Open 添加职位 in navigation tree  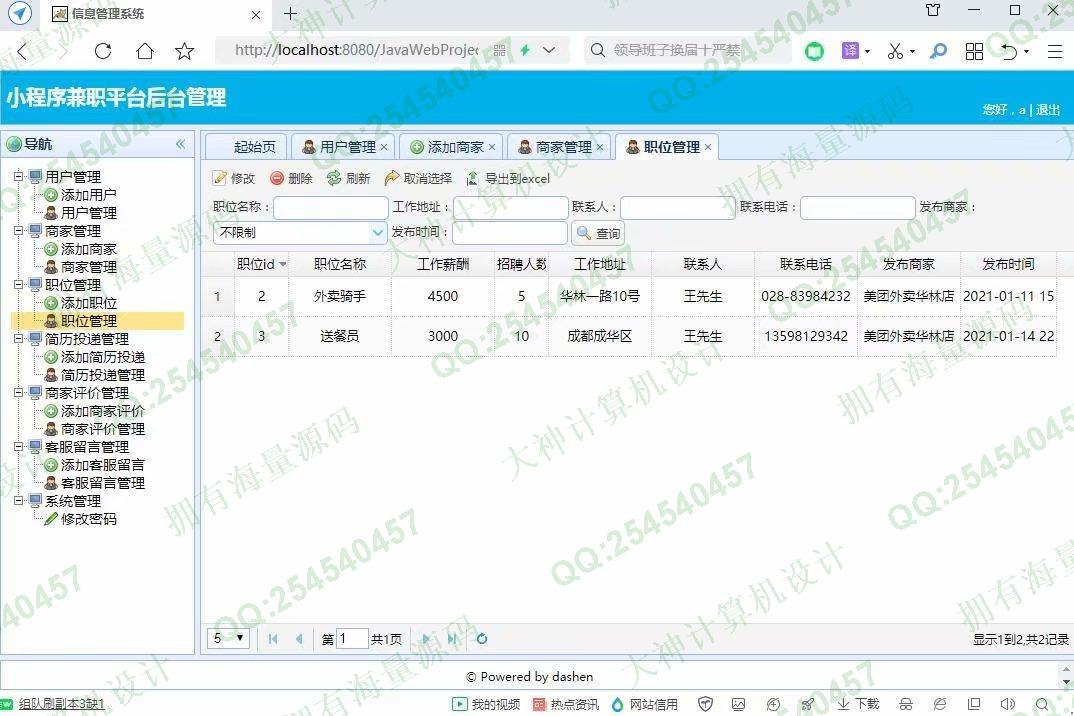[x=88, y=303]
